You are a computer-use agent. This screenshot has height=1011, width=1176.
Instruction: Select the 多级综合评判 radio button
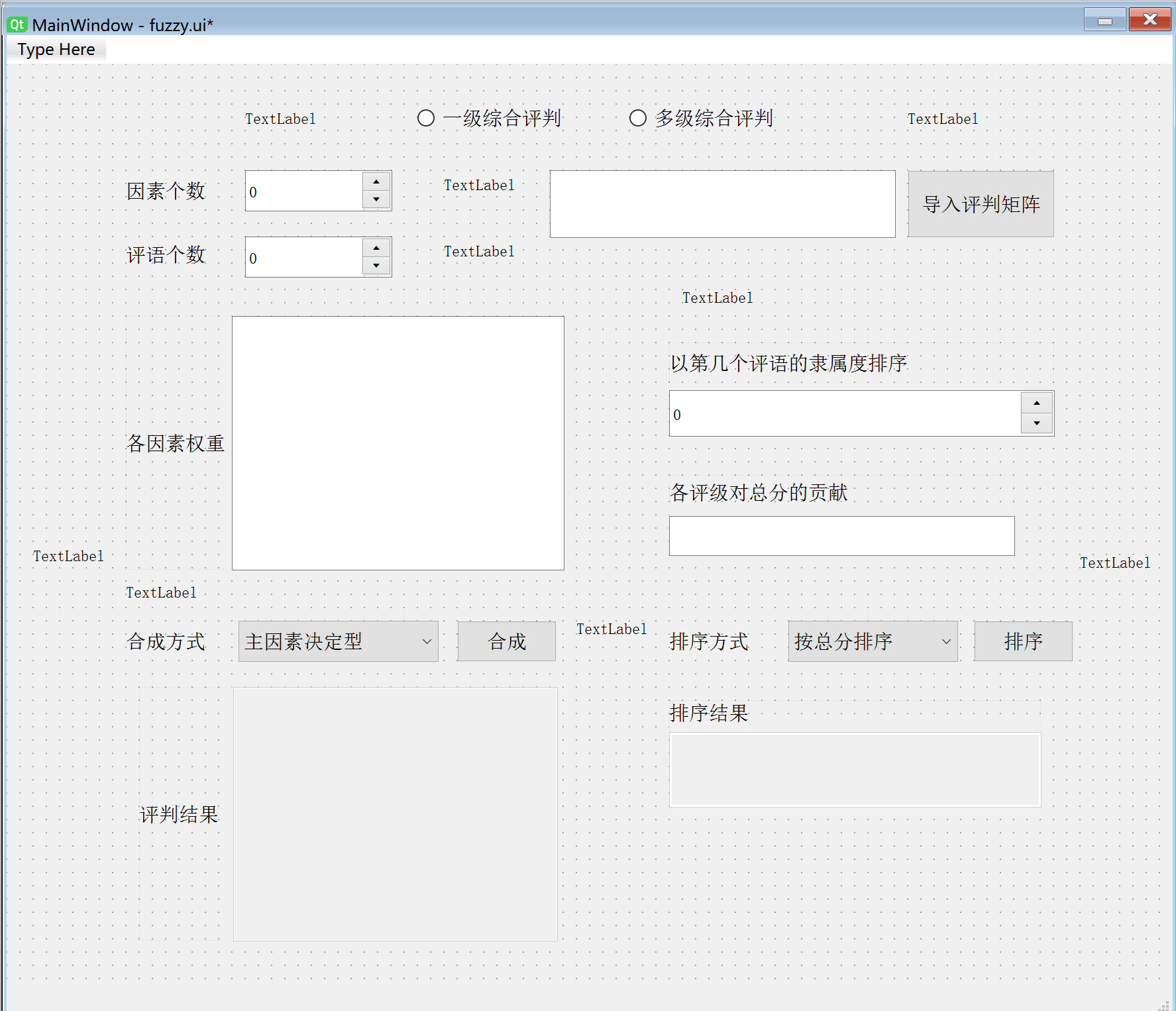click(702, 119)
